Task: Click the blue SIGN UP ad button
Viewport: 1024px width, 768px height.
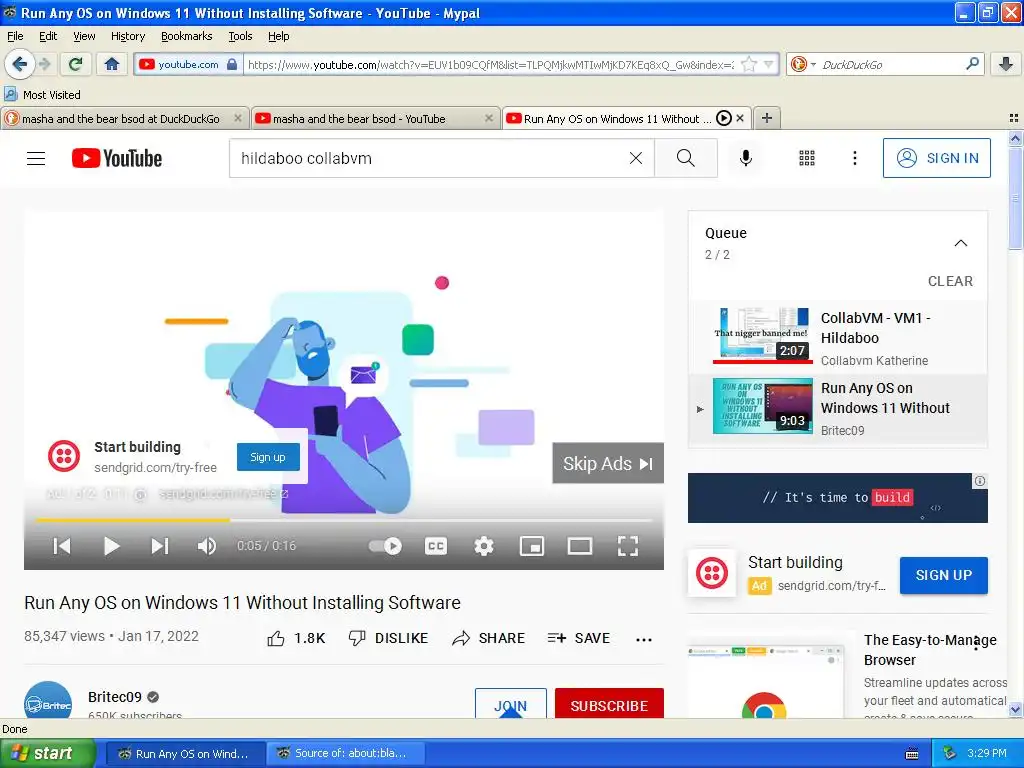Action: coord(944,575)
